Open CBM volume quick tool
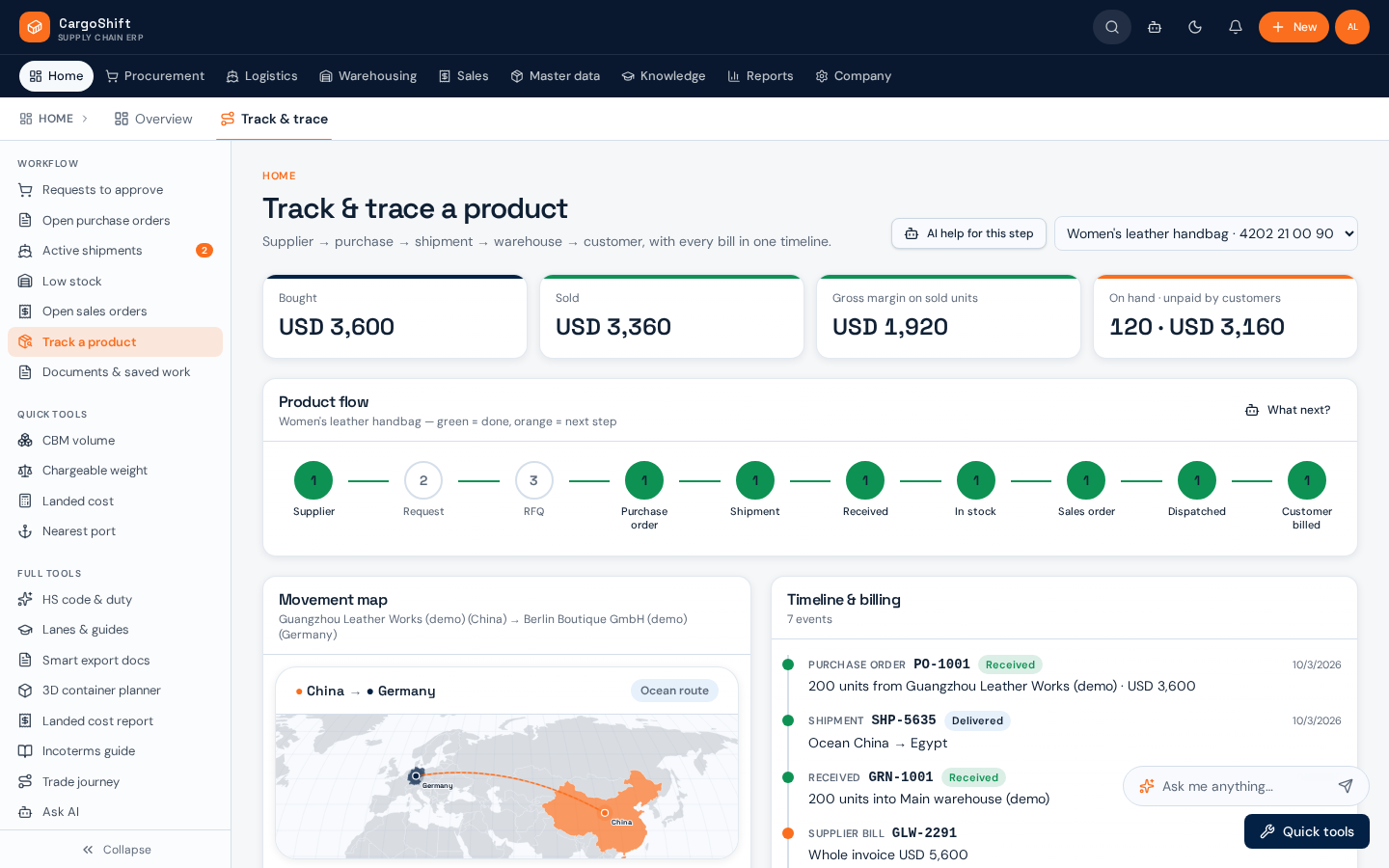The height and width of the screenshot is (868, 1389). (x=115, y=440)
